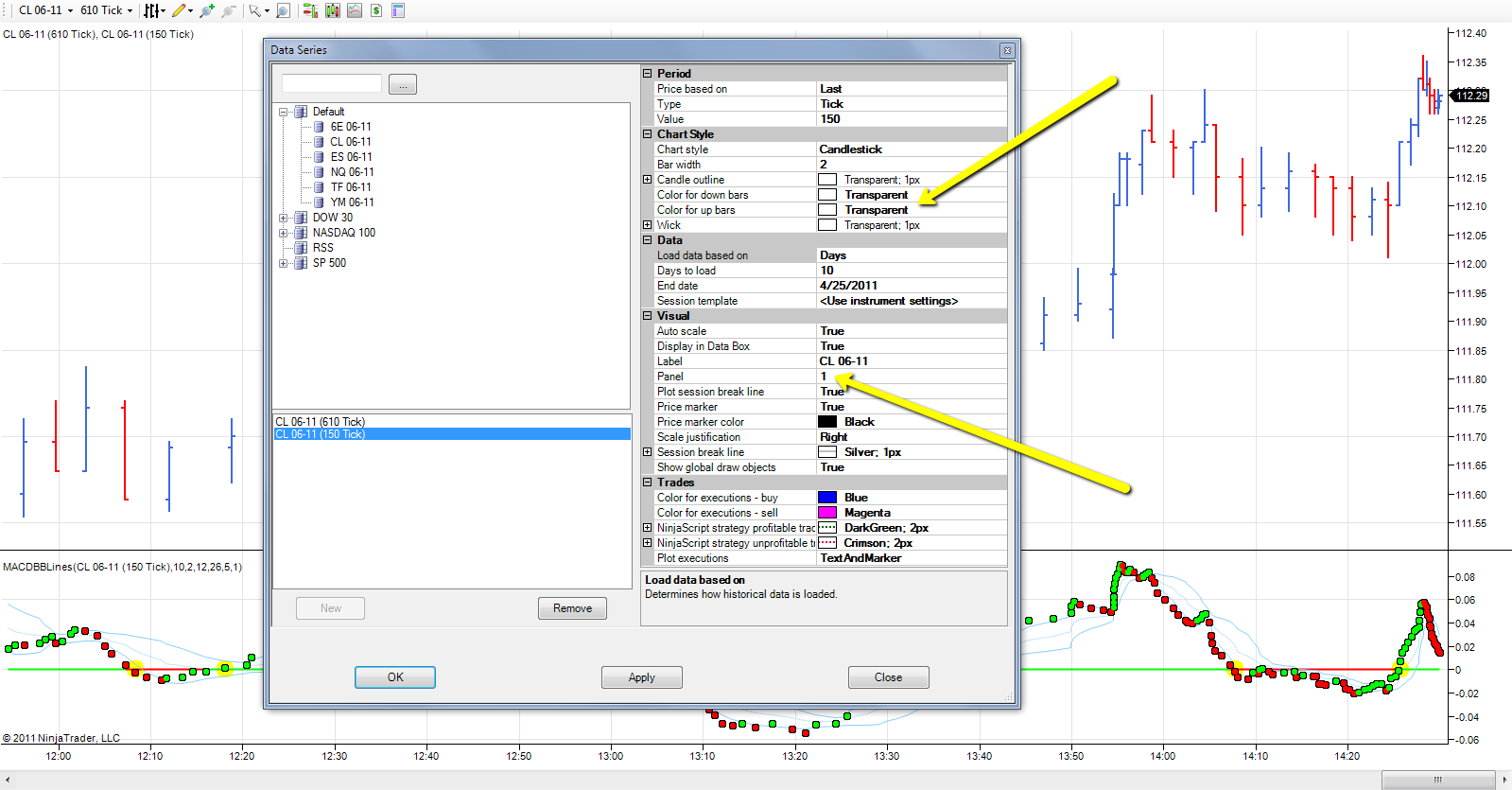Select the RSS instrument list
Viewport: 1512px width, 790px height.
(322, 248)
